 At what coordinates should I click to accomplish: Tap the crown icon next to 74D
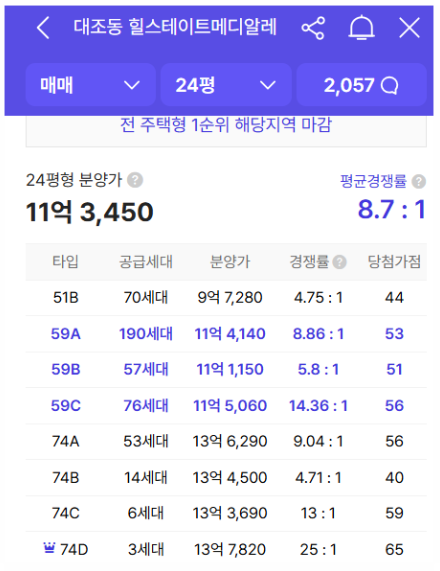(49, 547)
